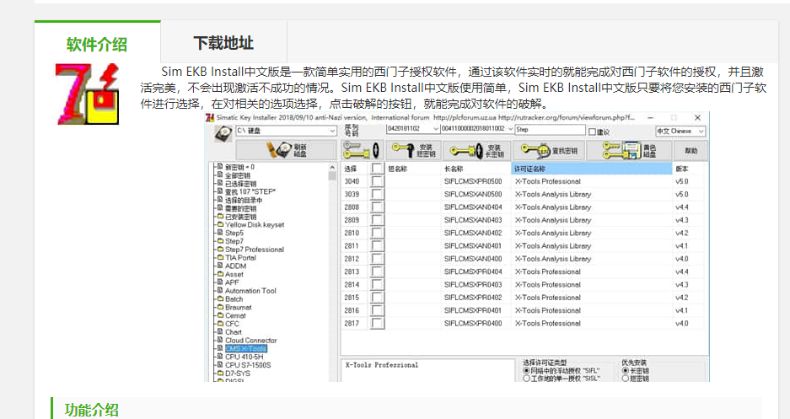The height and width of the screenshot is (419, 790).
Task: Check the box for row 3040
Action: [x=377, y=181]
